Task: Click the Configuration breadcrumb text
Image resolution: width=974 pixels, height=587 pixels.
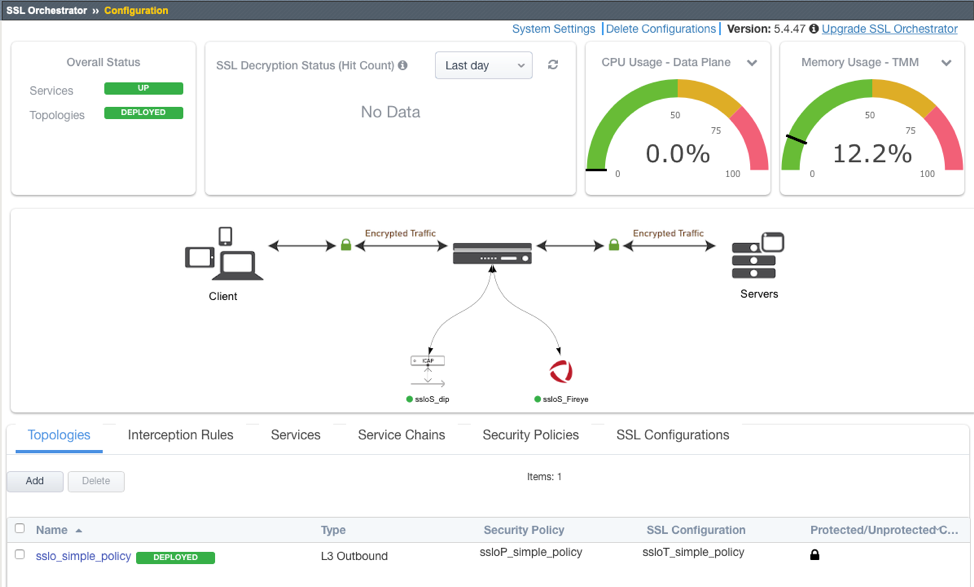Action: pyautogui.click(x=136, y=11)
